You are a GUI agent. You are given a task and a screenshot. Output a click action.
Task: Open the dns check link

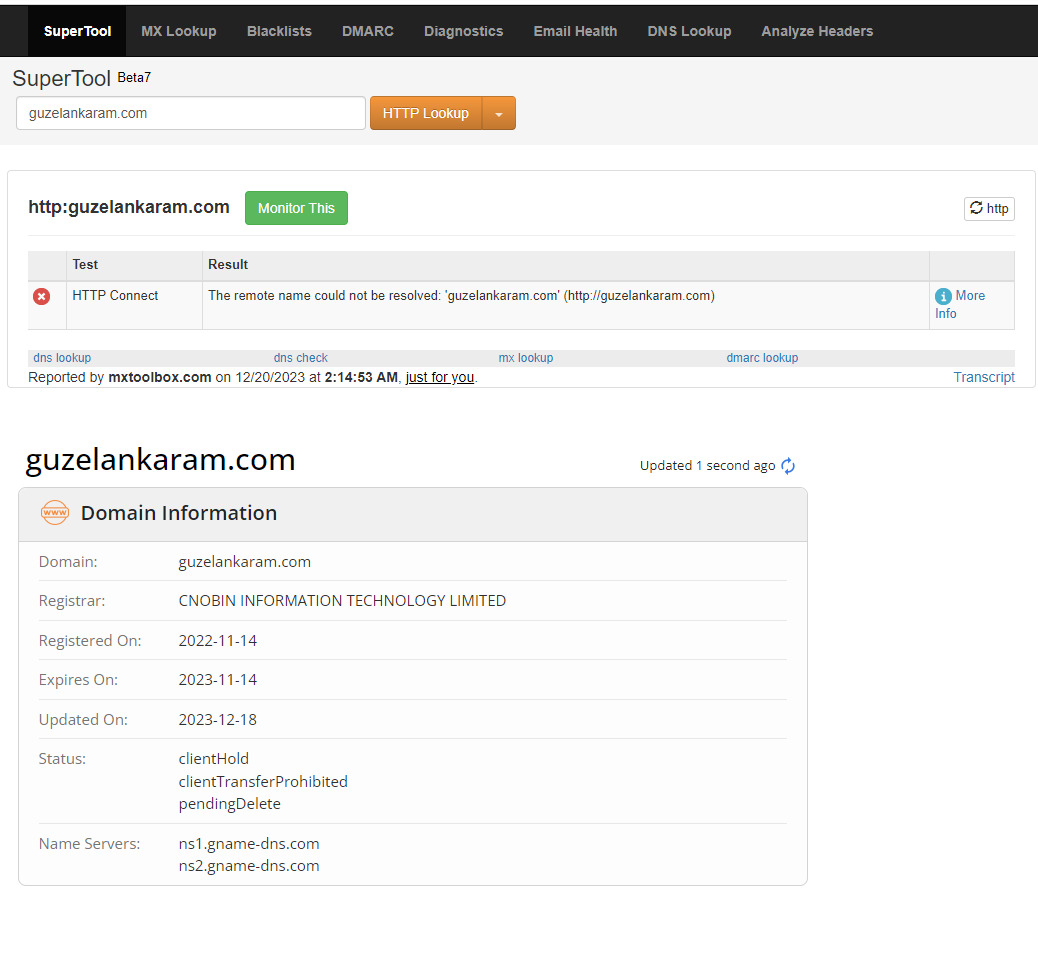click(300, 357)
